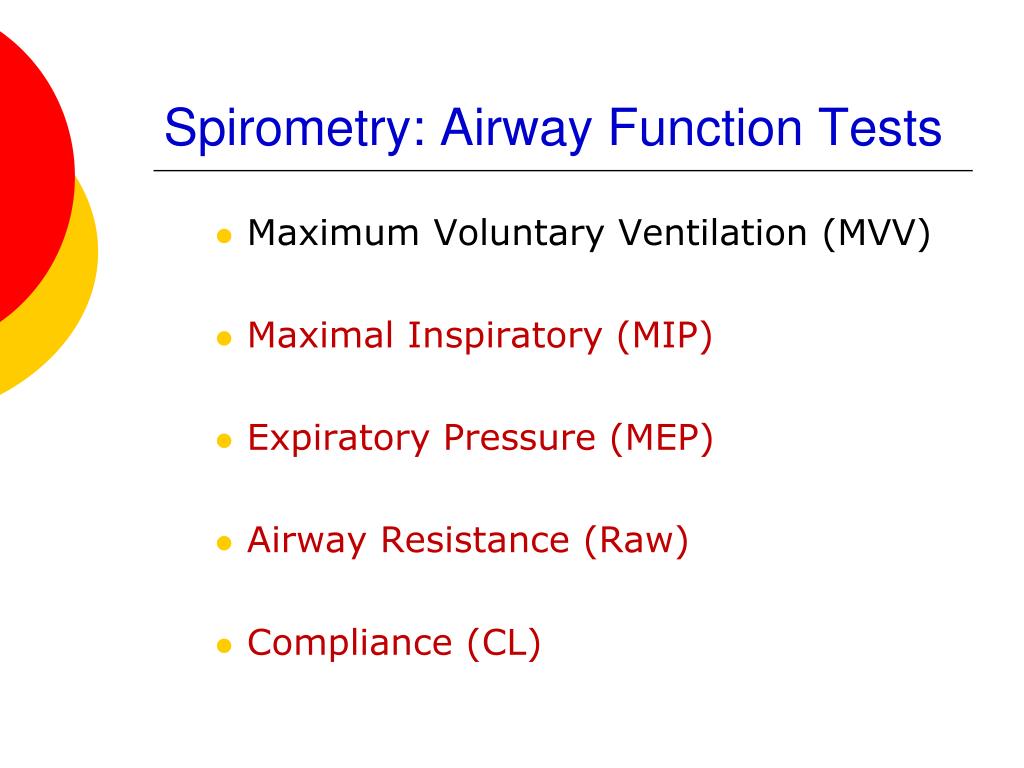
Task: Click the yellow bullet beside Maximal Inspiratory
Action: pyautogui.click(x=224, y=338)
